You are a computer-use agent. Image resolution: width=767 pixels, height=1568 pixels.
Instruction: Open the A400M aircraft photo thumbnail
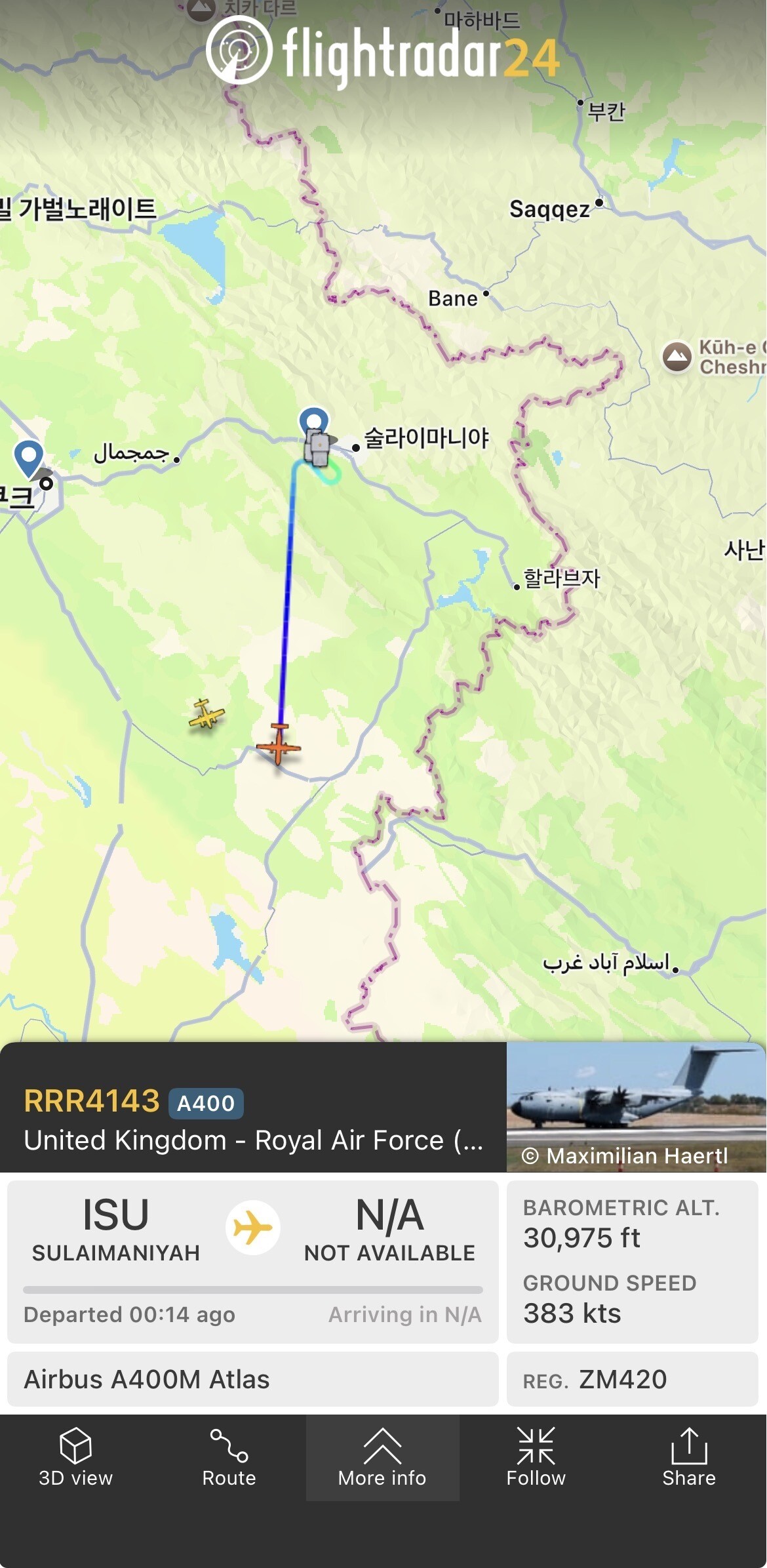pyautogui.click(x=636, y=1107)
